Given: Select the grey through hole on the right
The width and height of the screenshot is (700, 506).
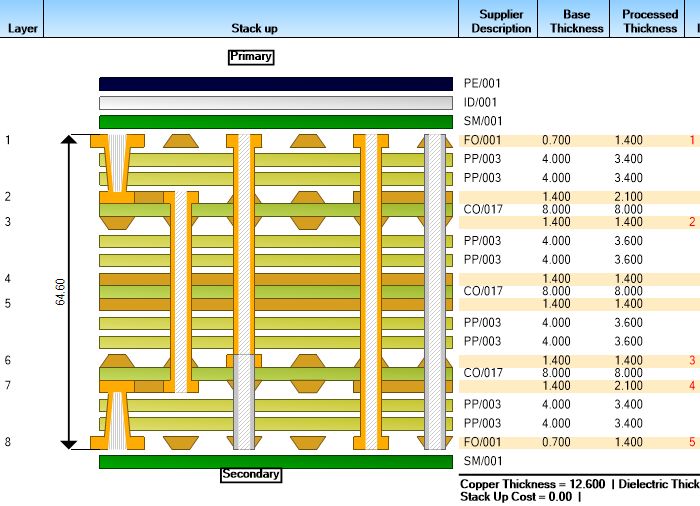Looking at the screenshot, I should (435, 292).
